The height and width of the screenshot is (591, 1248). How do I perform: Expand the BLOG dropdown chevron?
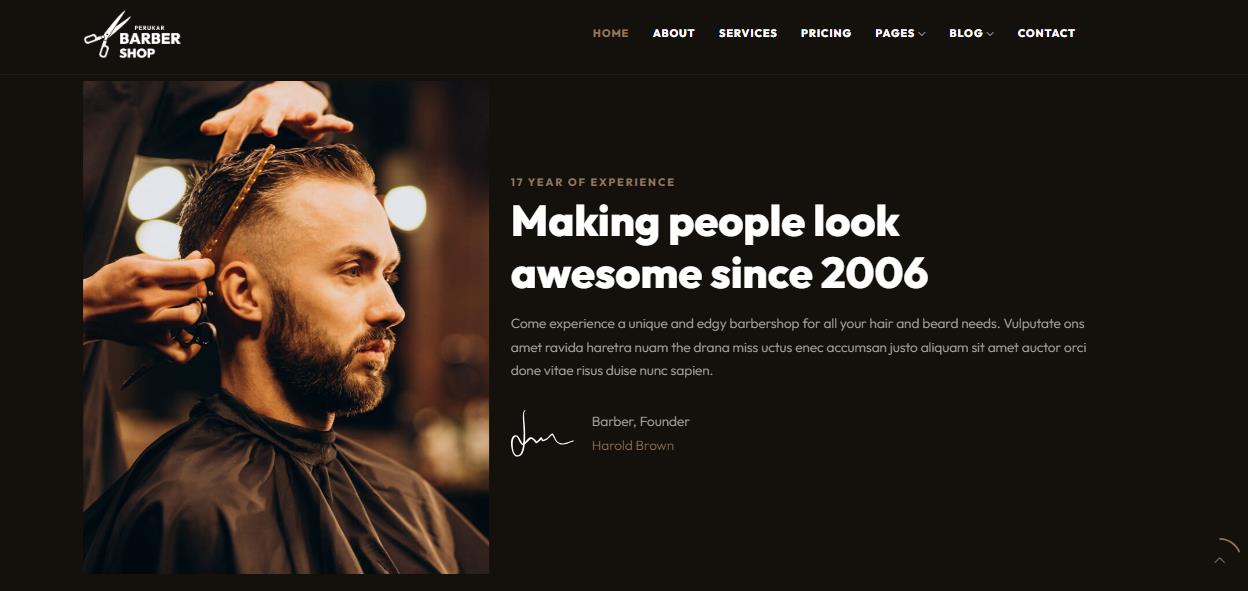click(990, 34)
